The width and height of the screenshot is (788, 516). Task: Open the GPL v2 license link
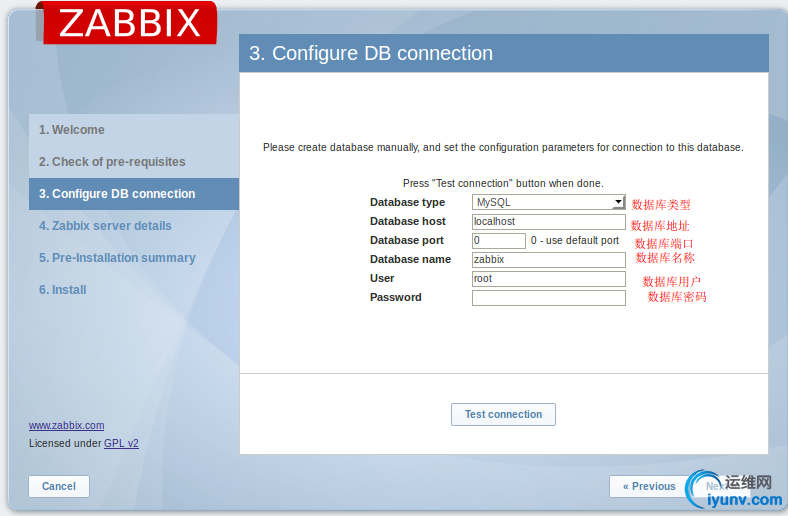click(x=121, y=443)
